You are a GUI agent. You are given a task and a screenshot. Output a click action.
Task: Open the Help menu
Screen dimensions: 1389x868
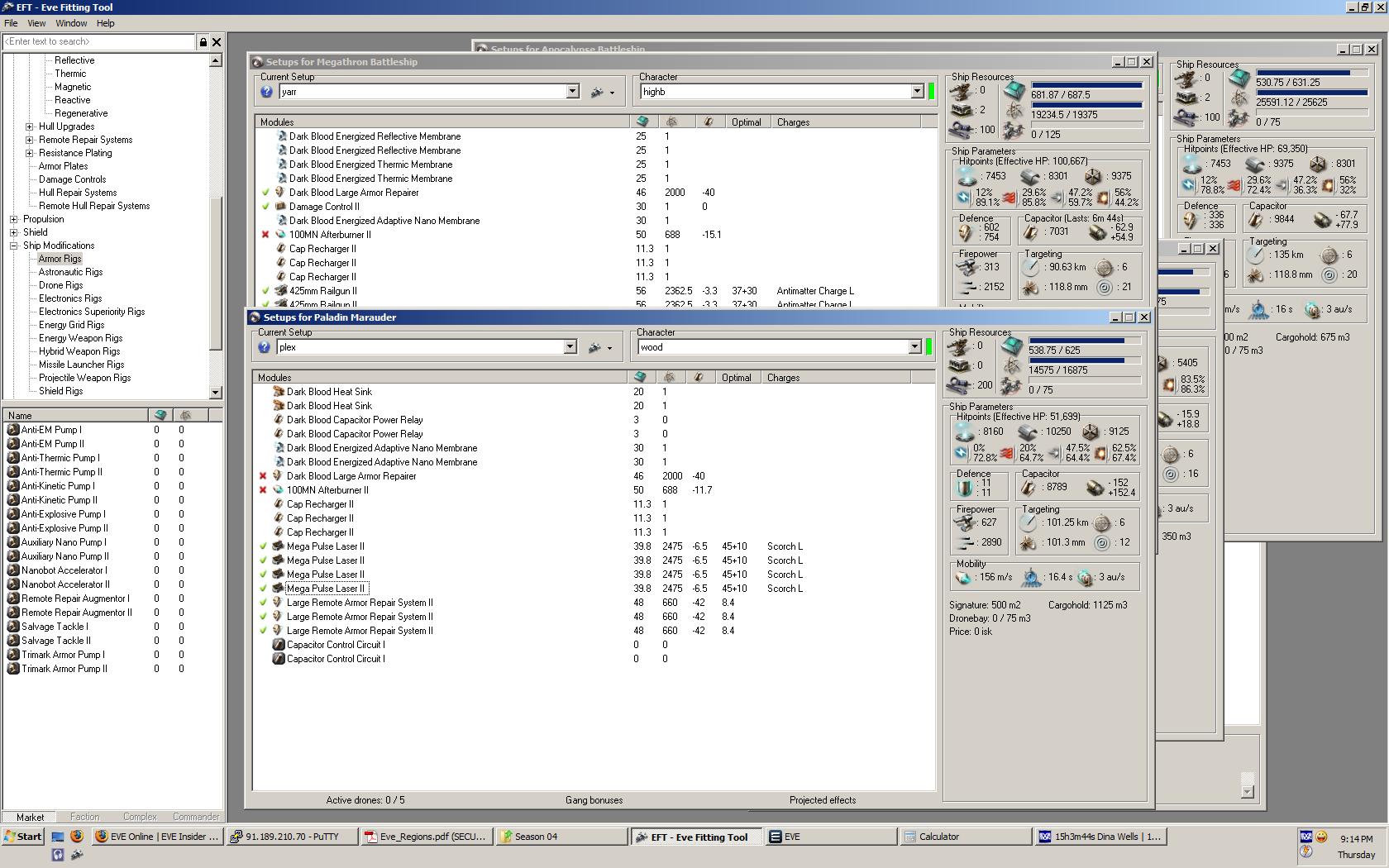click(106, 23)
